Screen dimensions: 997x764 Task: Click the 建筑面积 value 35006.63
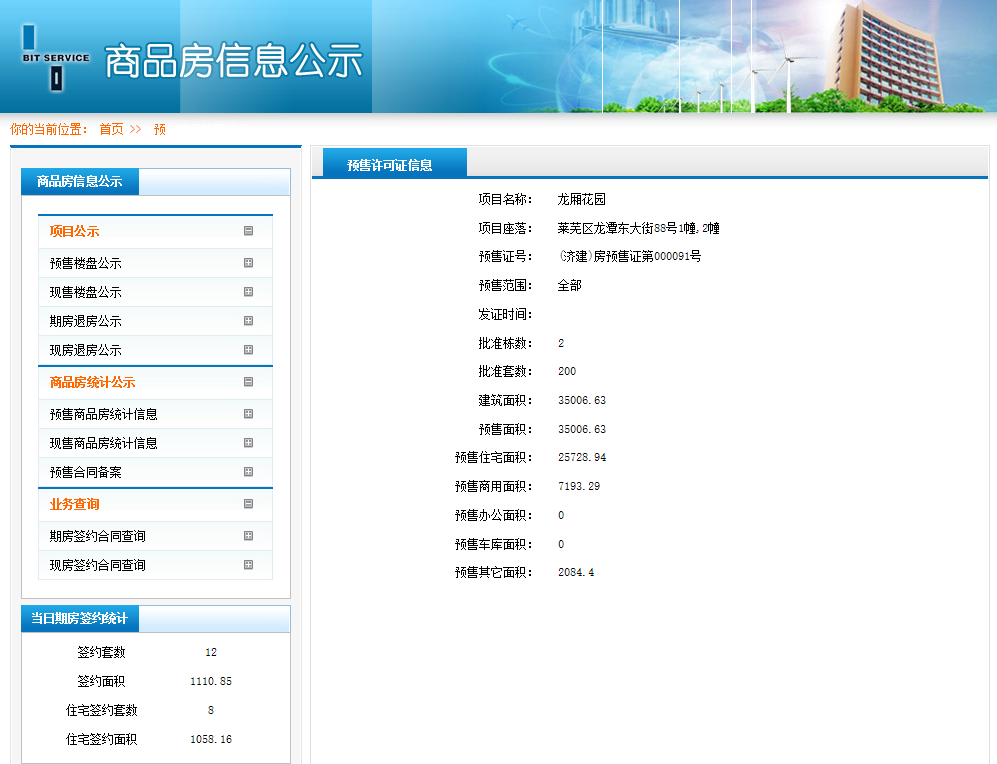[582, 400]
